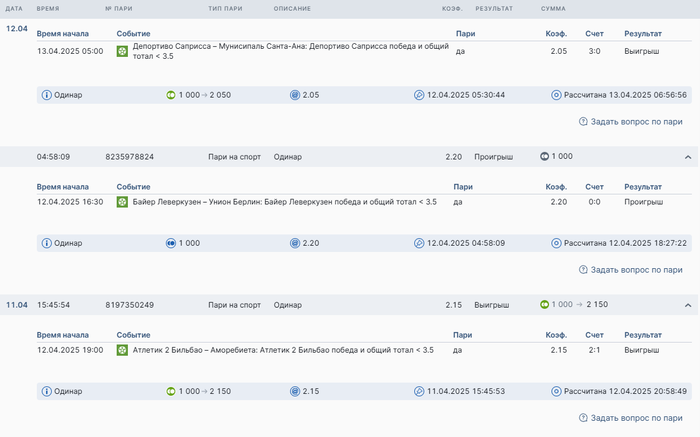Collapse bet 8235978824 details with chevron
The width and height of the screenshot is (700, 437).
pyautogui.click(x=688, y=157)
